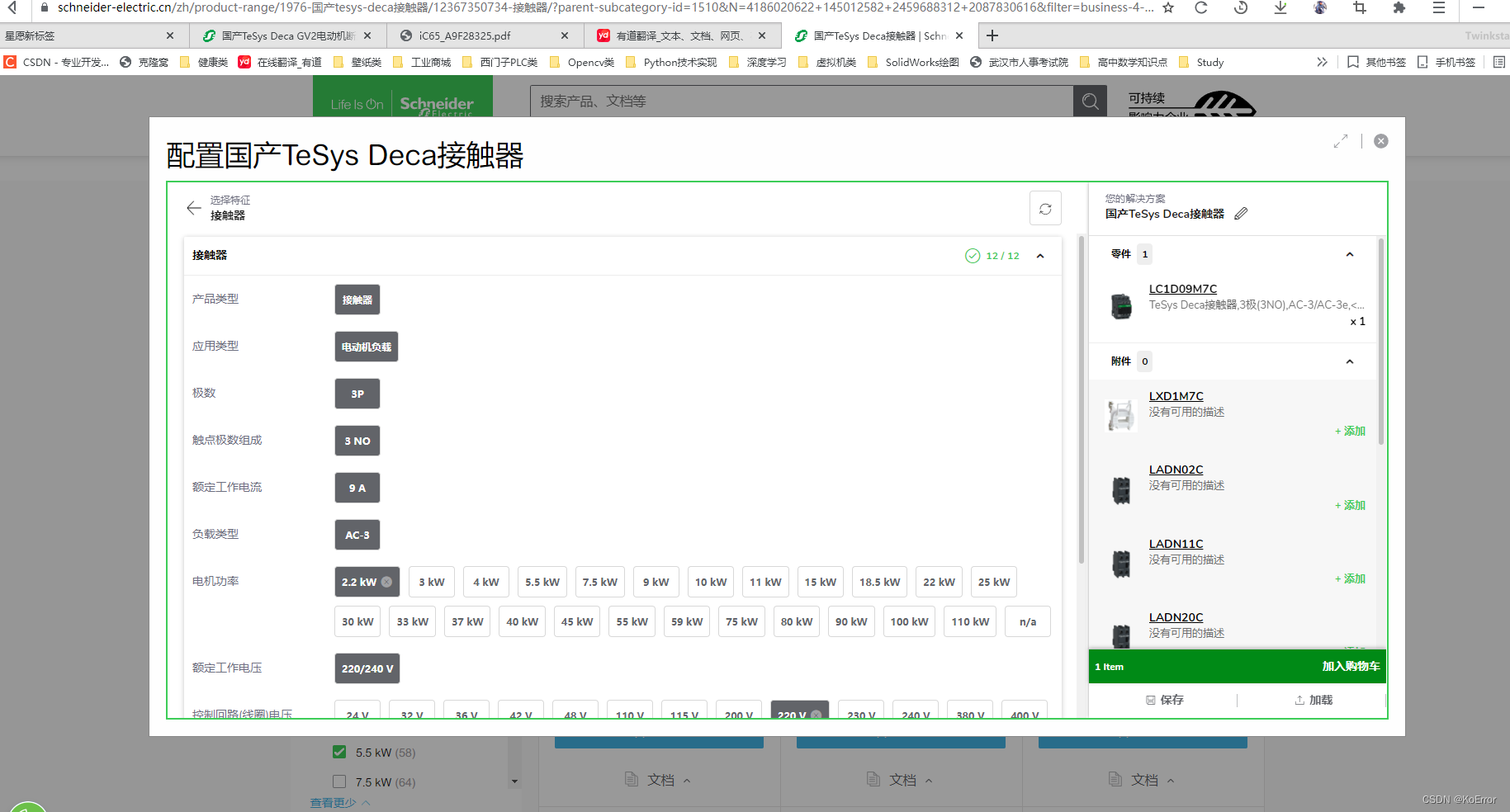Image resolution: width=1510 pixels, height=812 pixels.
Task: Click the Schneider Electric logo
Action: [403, 97]
